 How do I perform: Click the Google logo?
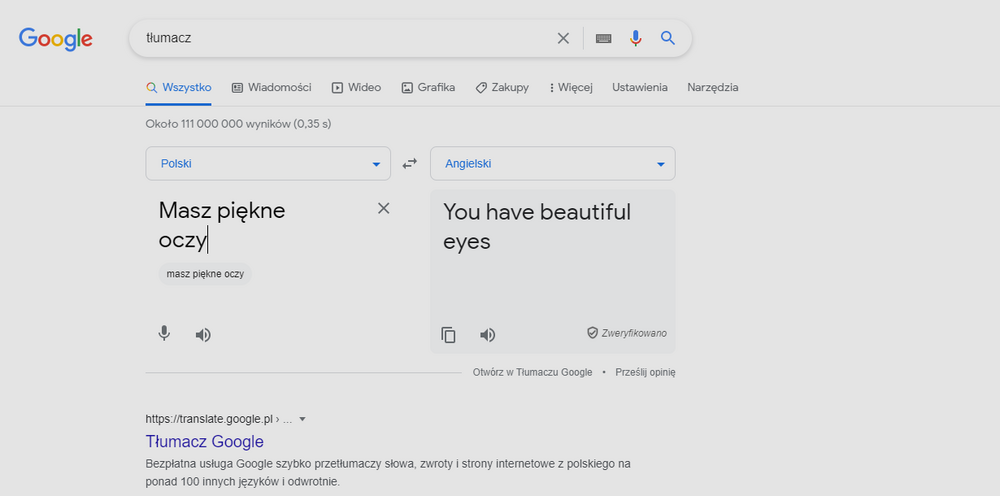56,39
